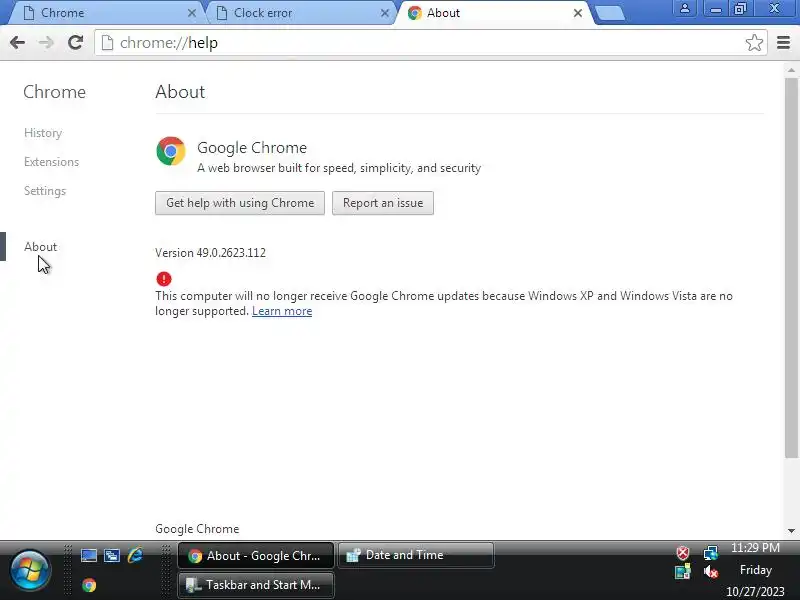The width and height of the screenshot is (800, 600).
Task: Click the red security shield tray icon
Action: pos(683,553)
